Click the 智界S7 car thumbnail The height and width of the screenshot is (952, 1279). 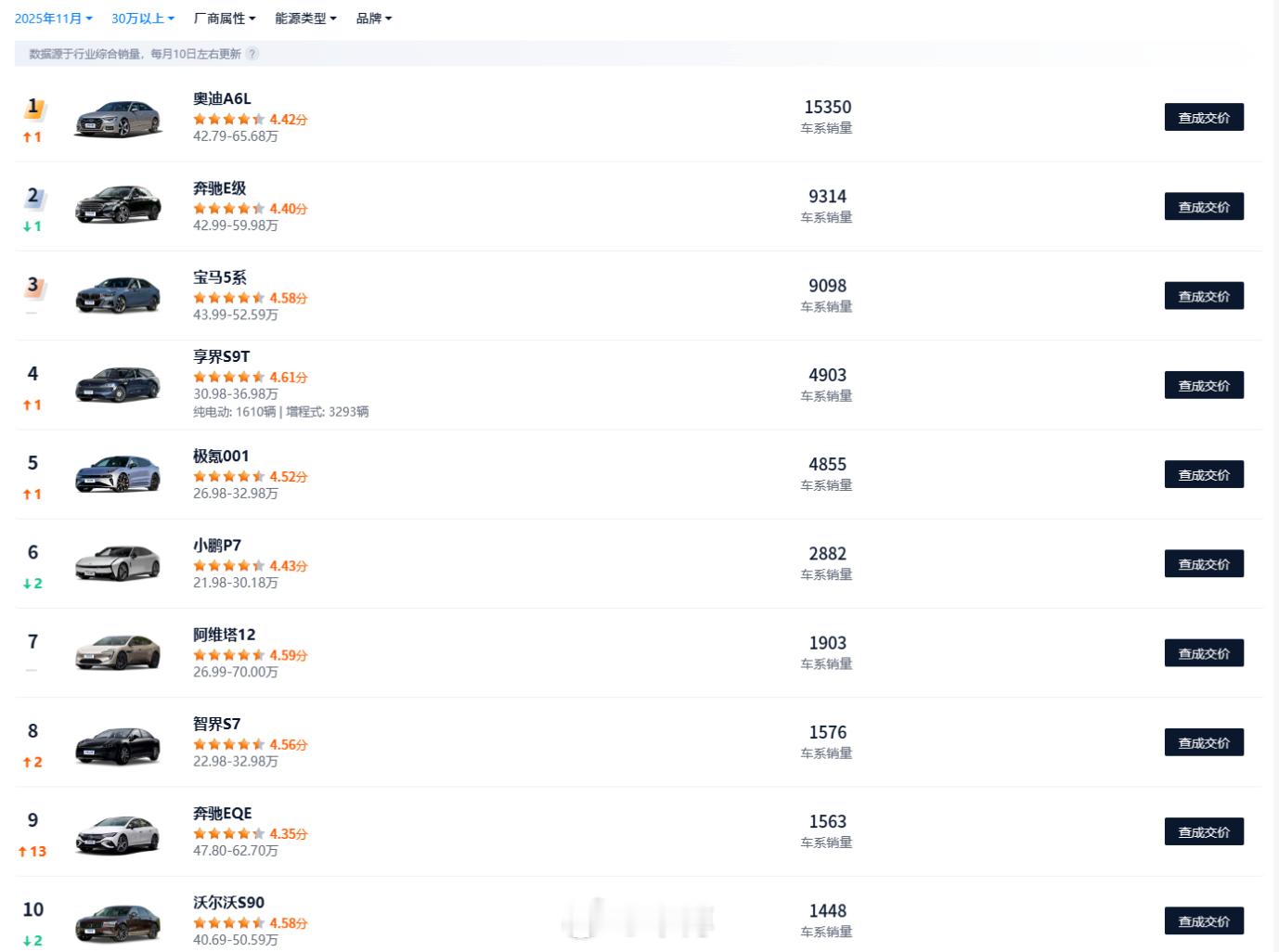(x=118, y=744)
